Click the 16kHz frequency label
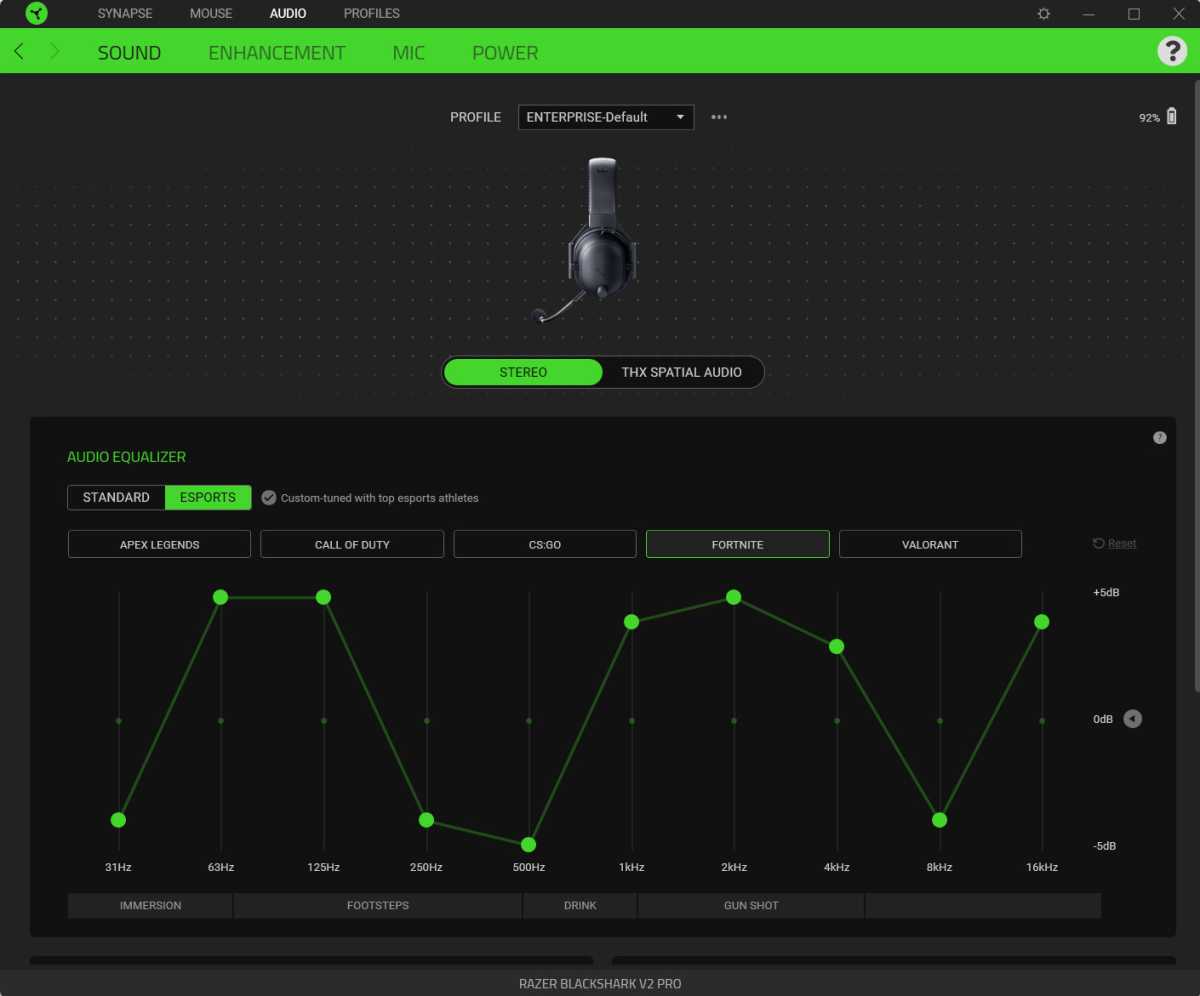 (1041, 867)
